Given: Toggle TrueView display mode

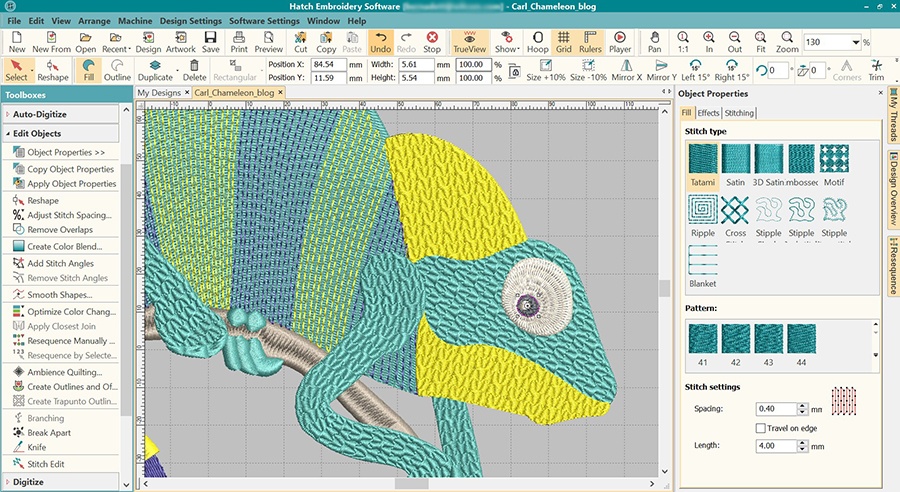Looking at the screenshot, I should pyautogui.click(x=468, y=41).
